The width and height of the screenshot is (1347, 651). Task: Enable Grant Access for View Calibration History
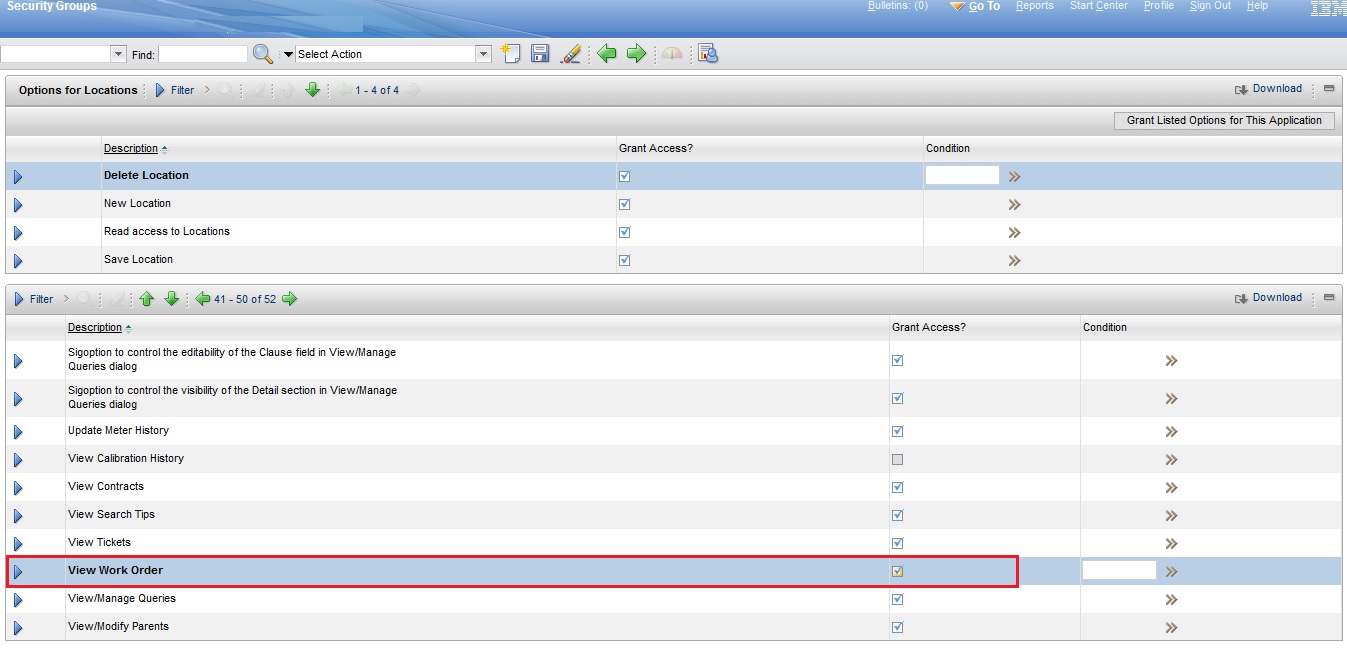897,459
